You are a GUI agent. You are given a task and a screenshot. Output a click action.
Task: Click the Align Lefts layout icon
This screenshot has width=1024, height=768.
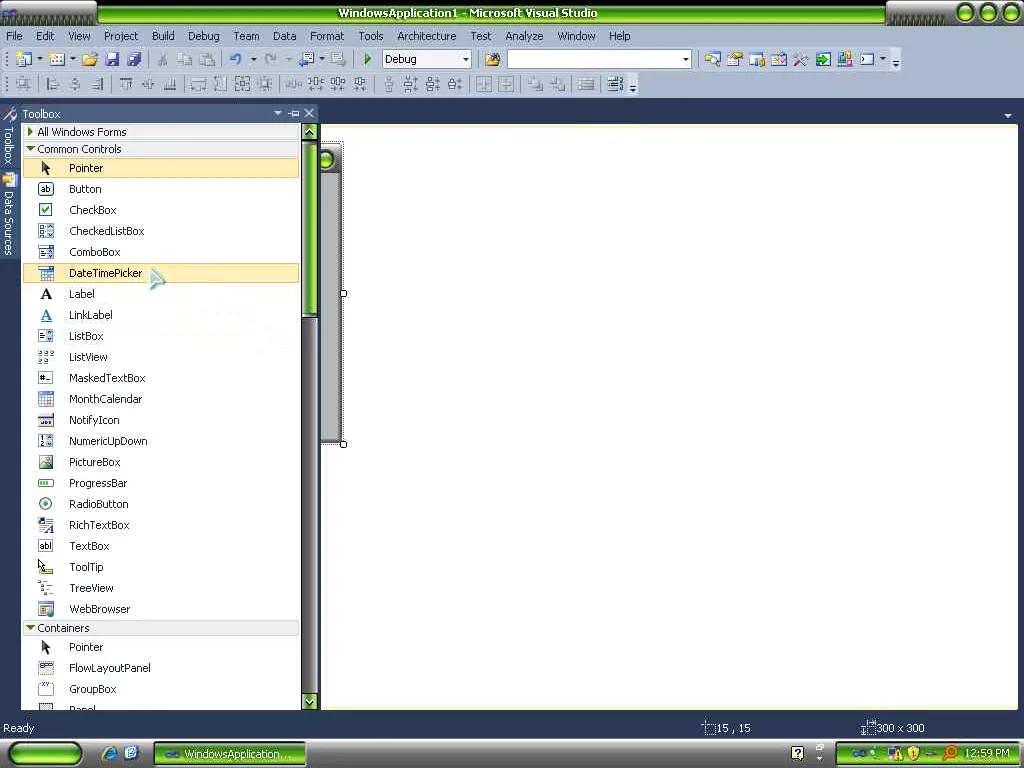tap(53, 84)
